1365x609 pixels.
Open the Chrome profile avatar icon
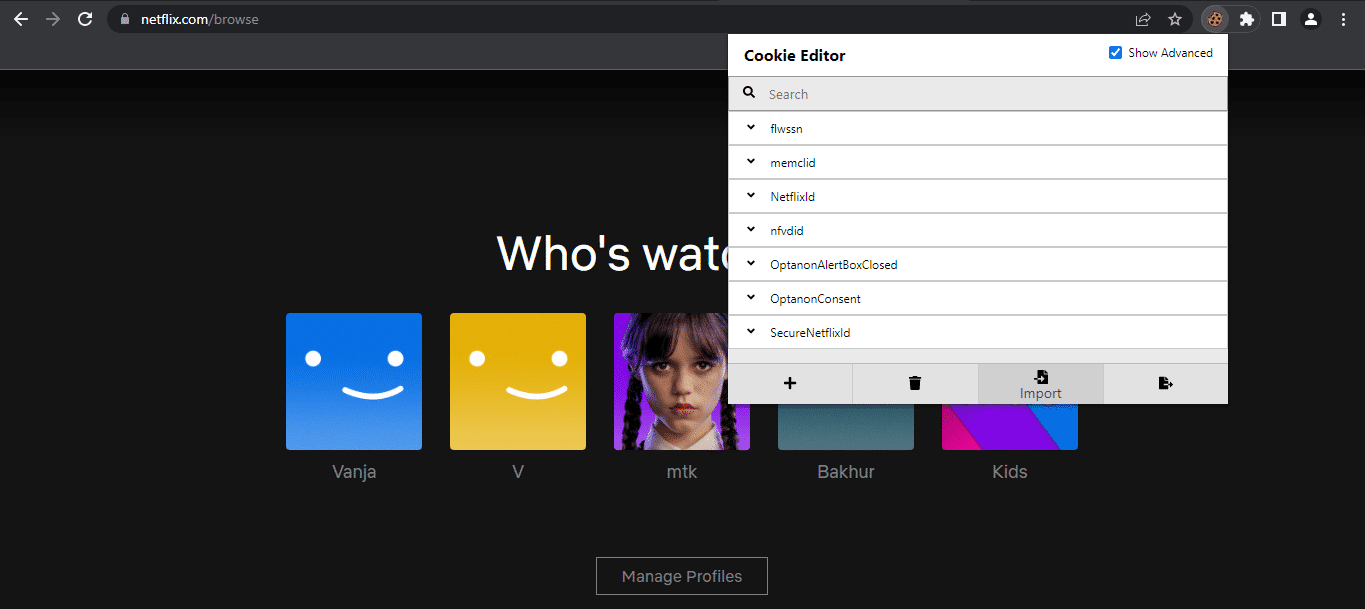tap(1310, 19)
